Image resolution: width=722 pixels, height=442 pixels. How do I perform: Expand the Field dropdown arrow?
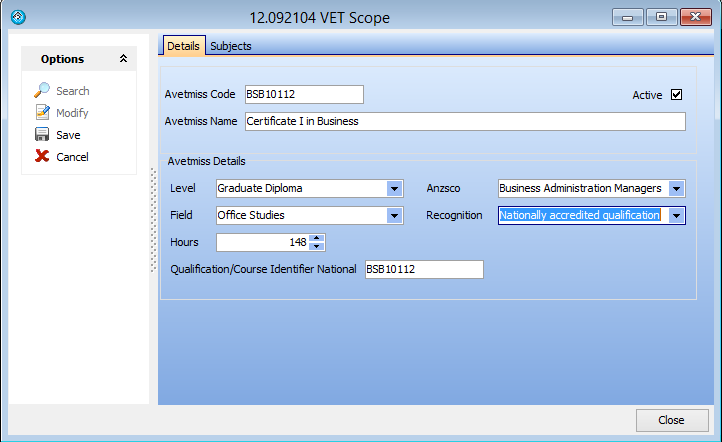pos(394,215)
